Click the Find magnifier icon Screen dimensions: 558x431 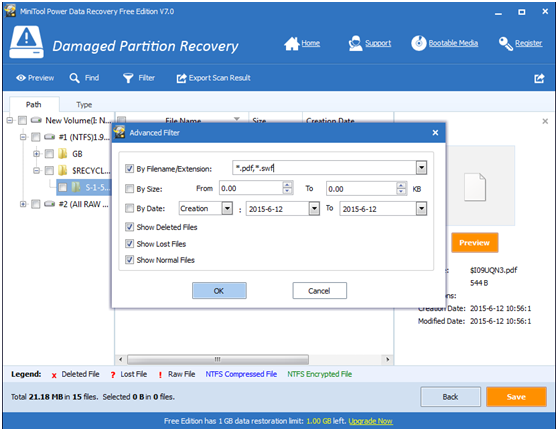[74, 78]
